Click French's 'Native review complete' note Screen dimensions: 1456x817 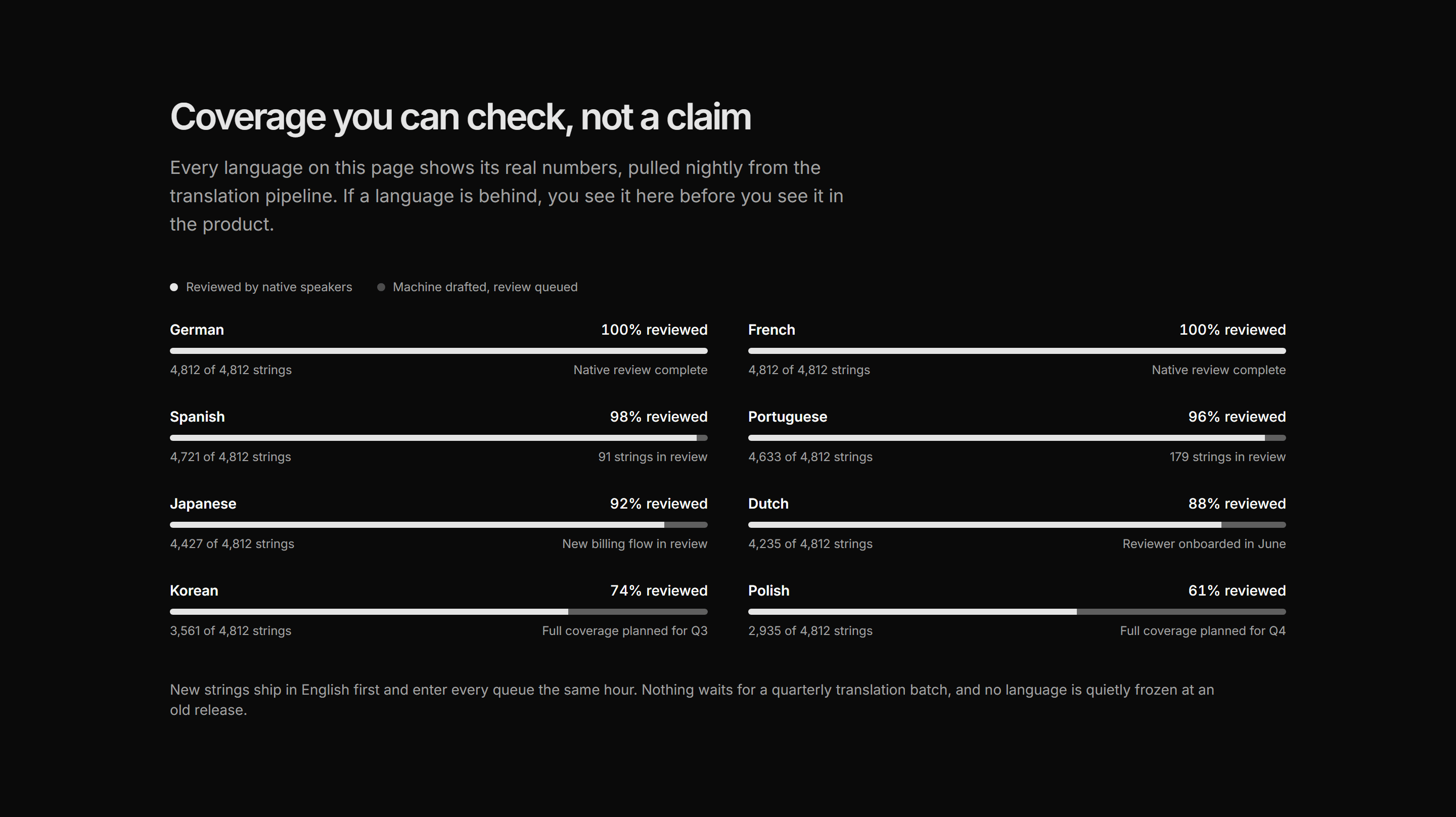coord(1218,370)
